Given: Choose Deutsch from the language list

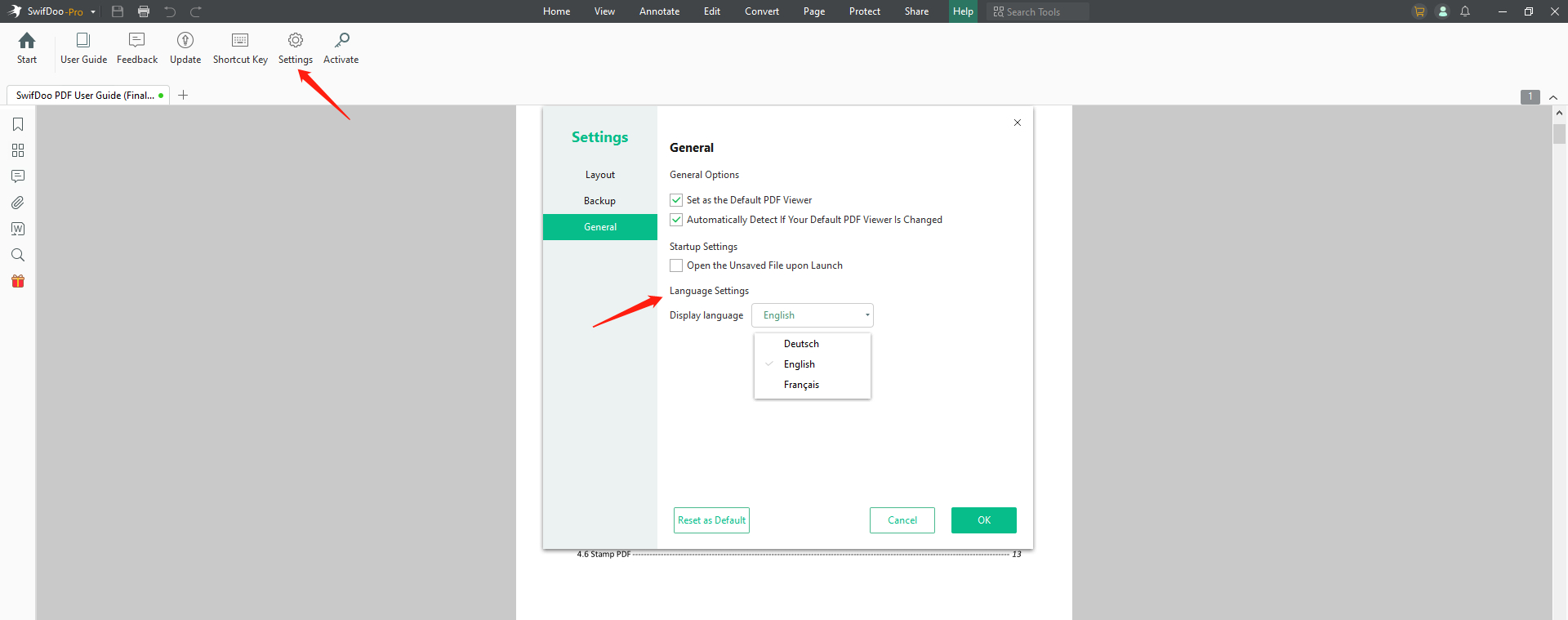Looking at the screenshot, I should [x=801, y=344].
